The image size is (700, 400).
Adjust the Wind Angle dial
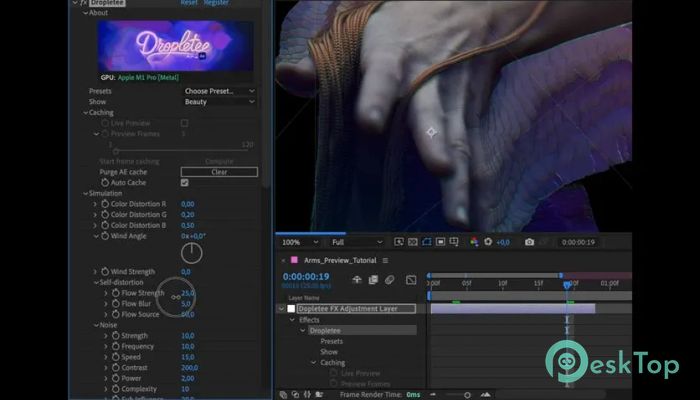192,253
